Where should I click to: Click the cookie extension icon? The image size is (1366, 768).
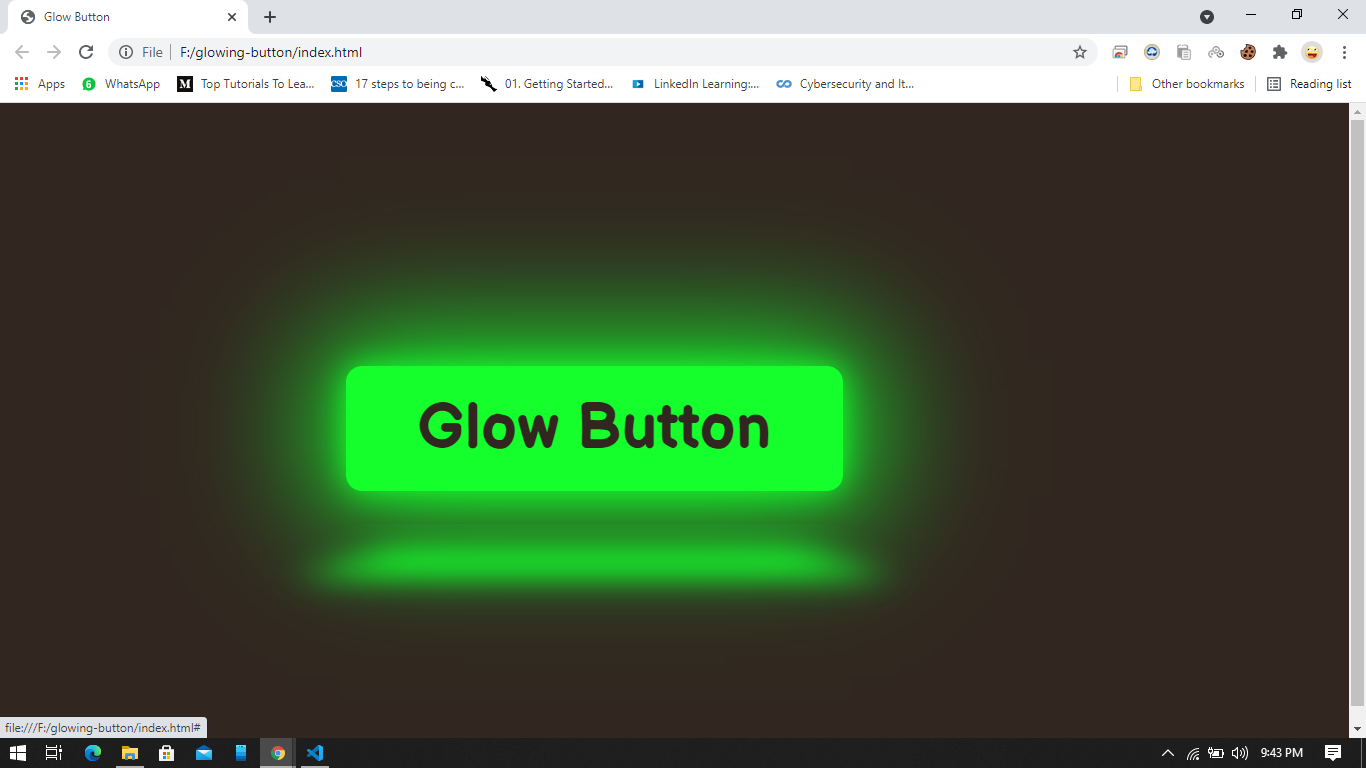[x=1248, y=52]
